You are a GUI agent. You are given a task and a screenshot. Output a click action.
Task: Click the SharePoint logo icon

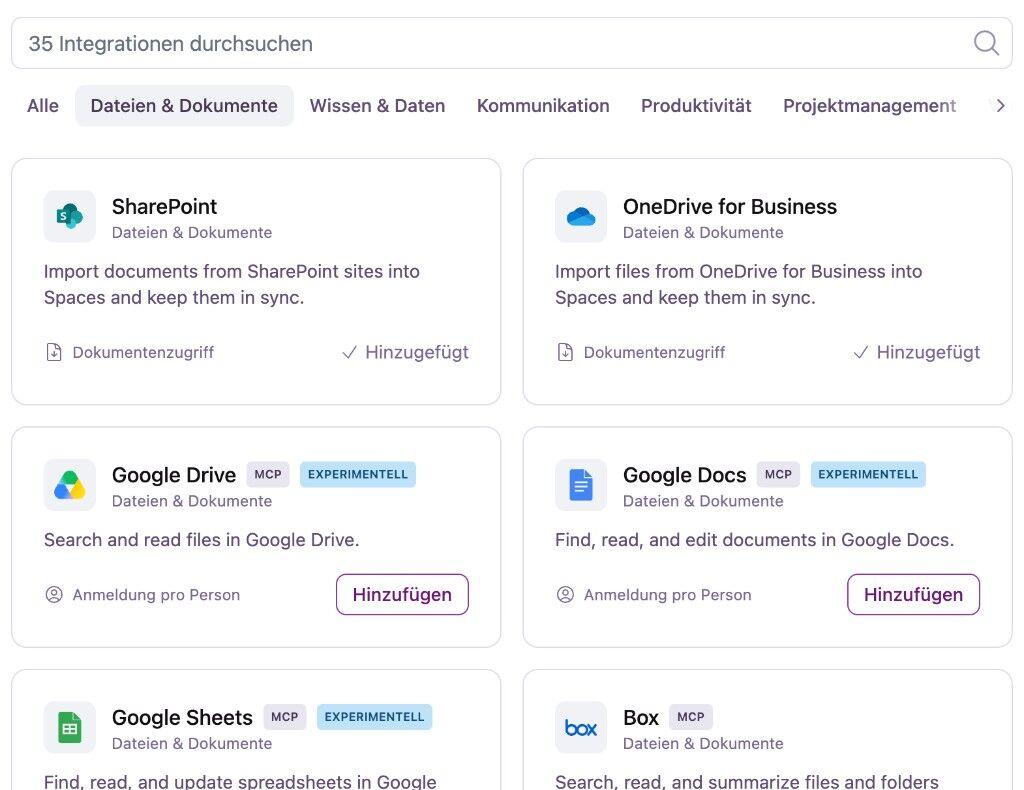(70, 216)
